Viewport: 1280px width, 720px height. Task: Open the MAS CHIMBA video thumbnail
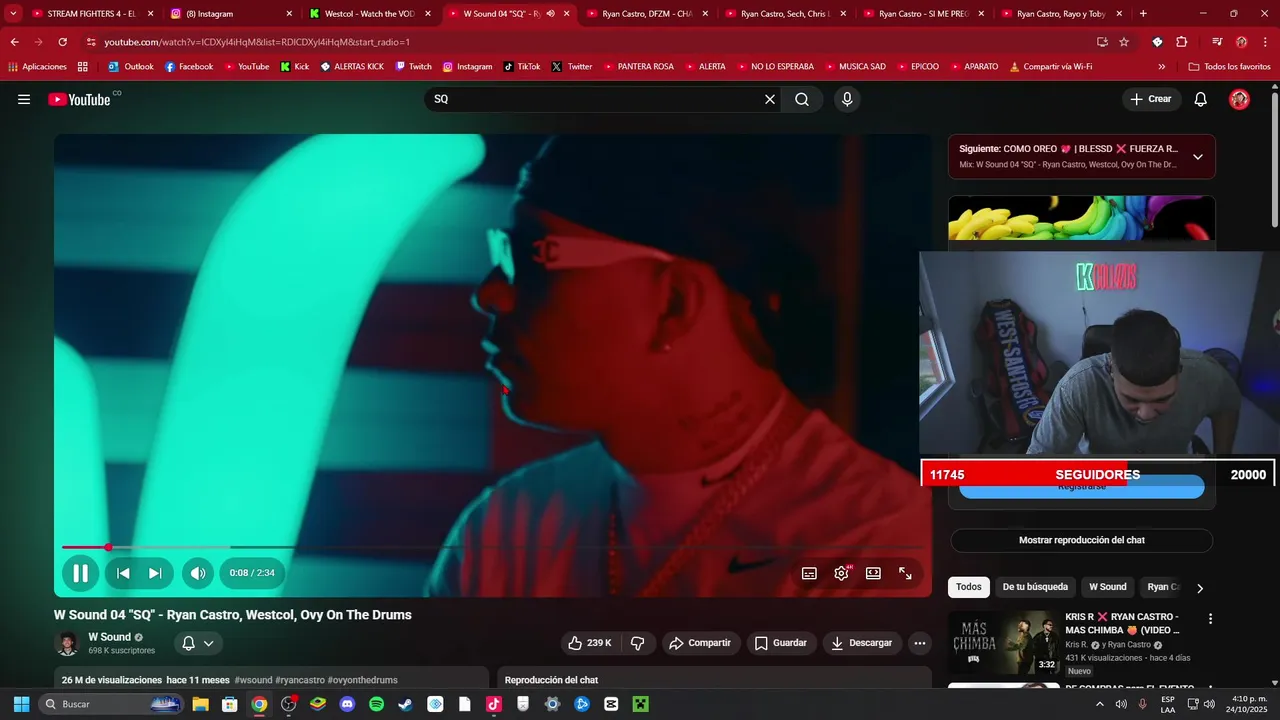(1003, 643)
